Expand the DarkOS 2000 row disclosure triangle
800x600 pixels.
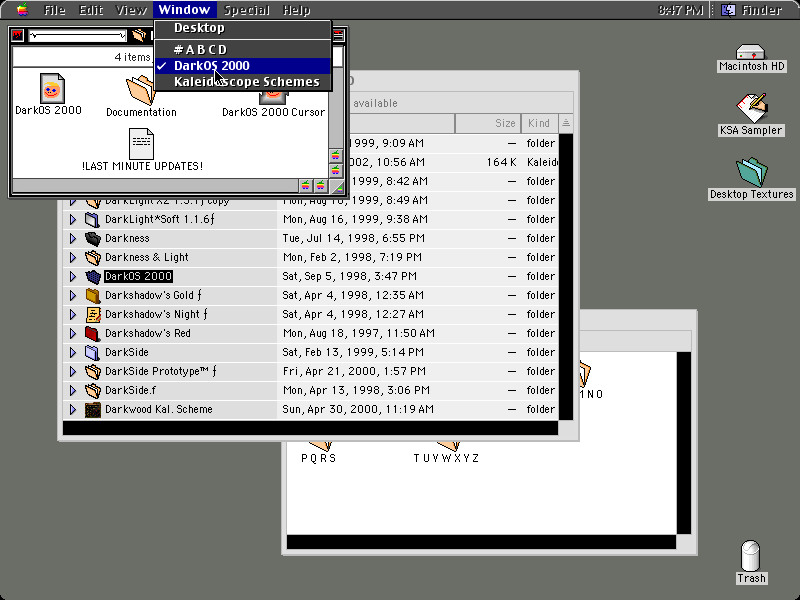72,276
